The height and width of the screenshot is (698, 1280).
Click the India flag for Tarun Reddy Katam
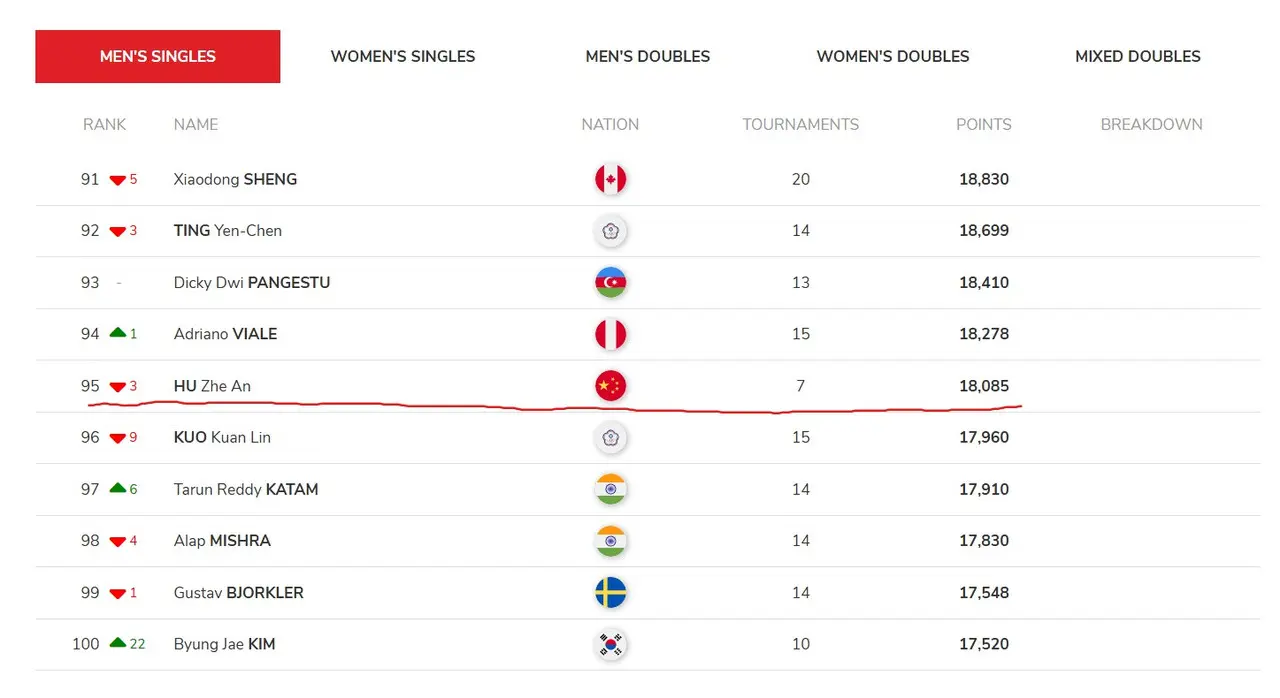pos(610,489)
